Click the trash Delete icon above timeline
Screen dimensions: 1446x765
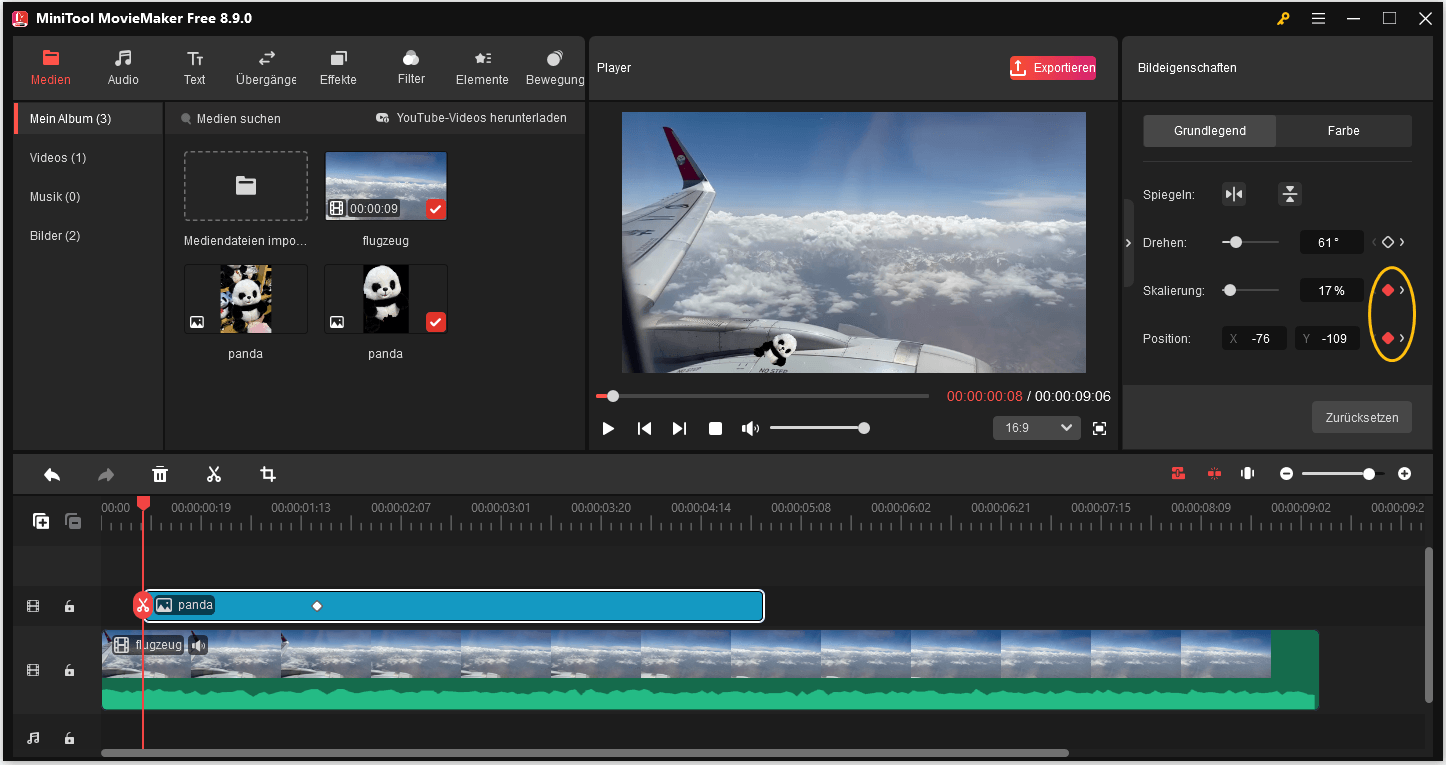[x=160, y=474]
